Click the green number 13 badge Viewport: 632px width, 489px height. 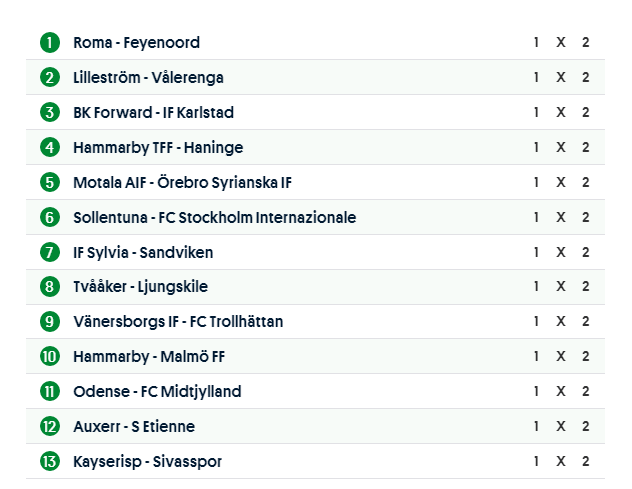click(x=50, y=461)
